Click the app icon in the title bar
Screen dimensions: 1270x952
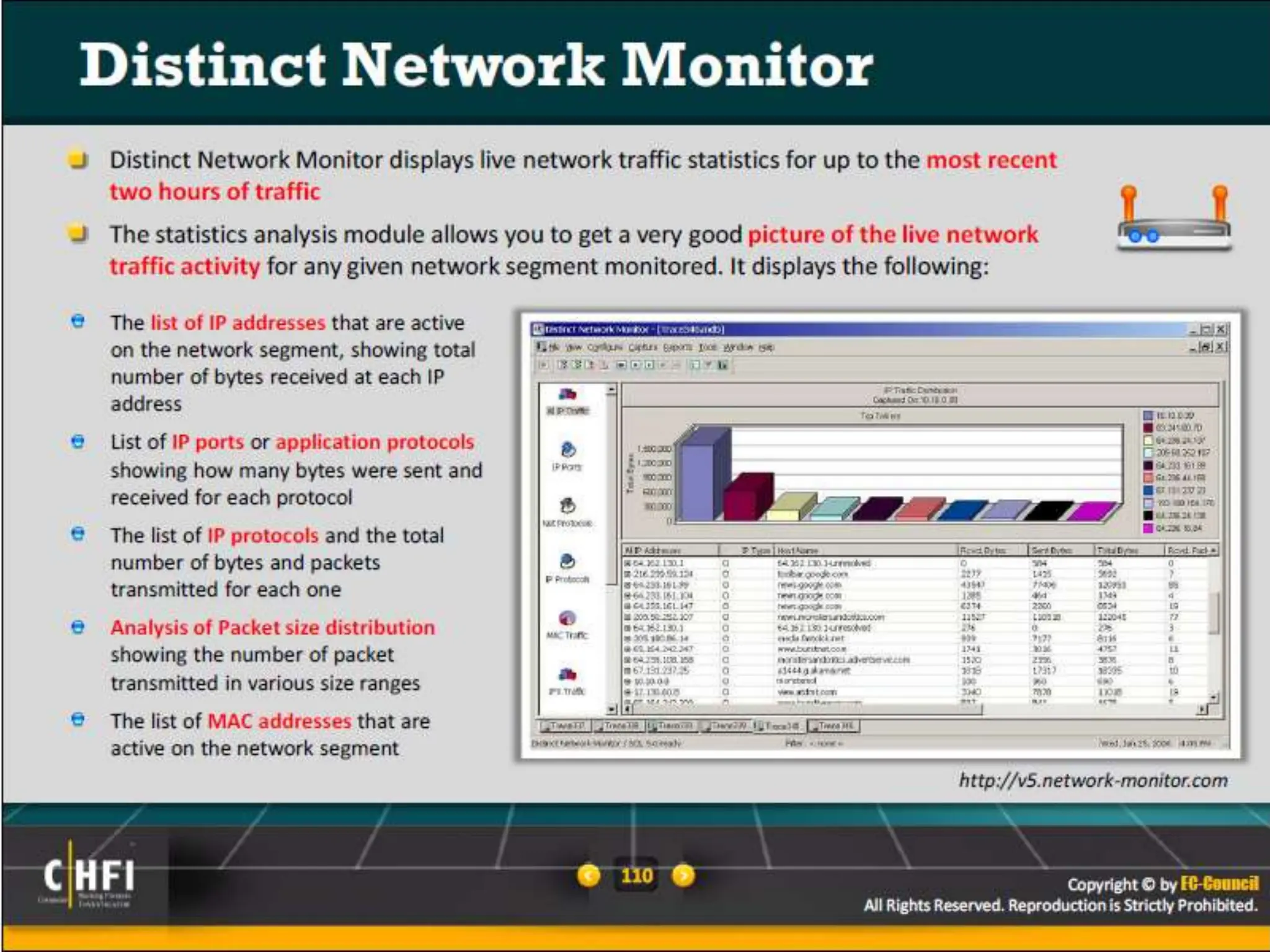click(x=538, y=329)
